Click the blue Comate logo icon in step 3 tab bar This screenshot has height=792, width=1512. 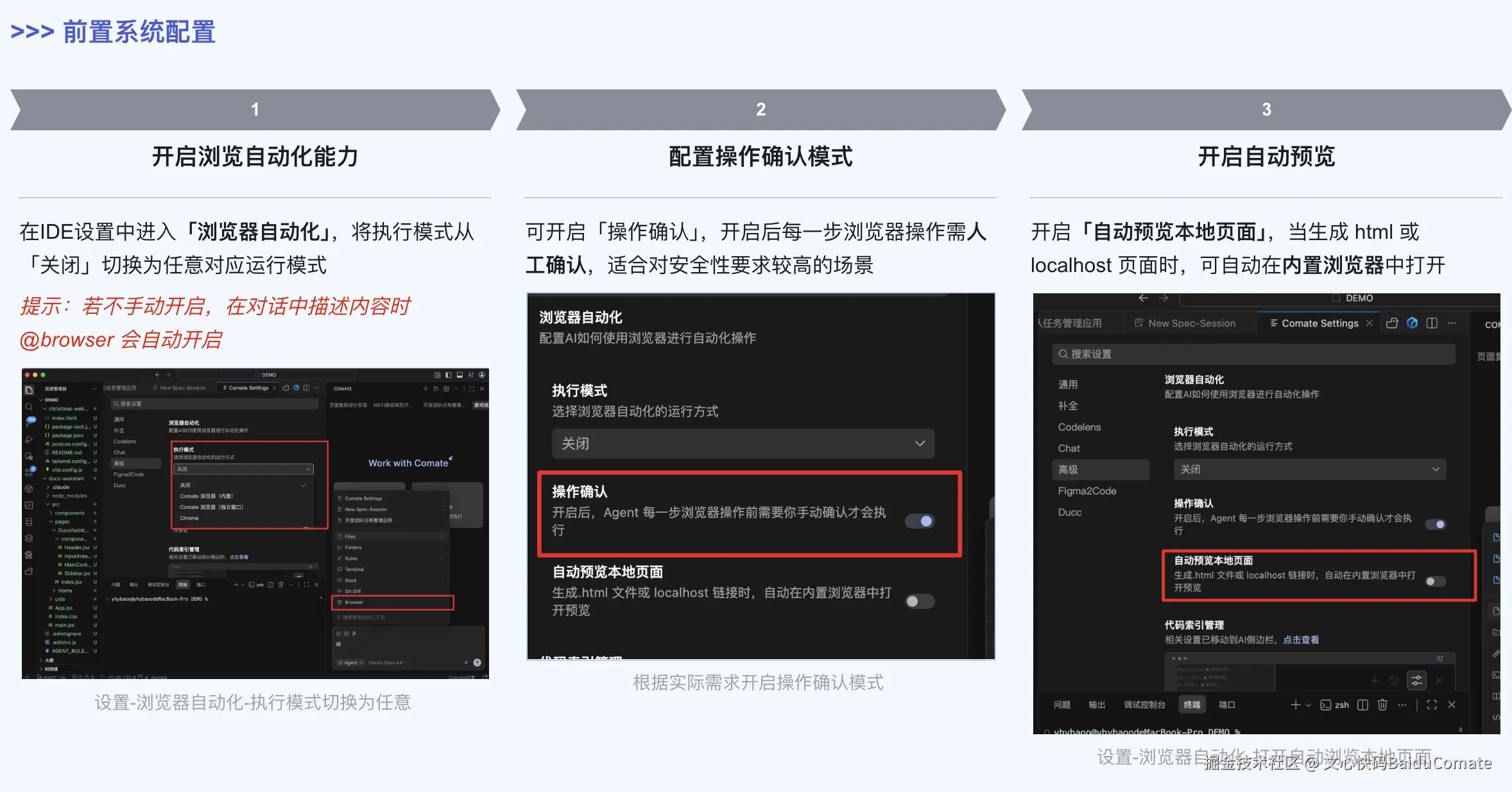click(x=1412, y=323)
